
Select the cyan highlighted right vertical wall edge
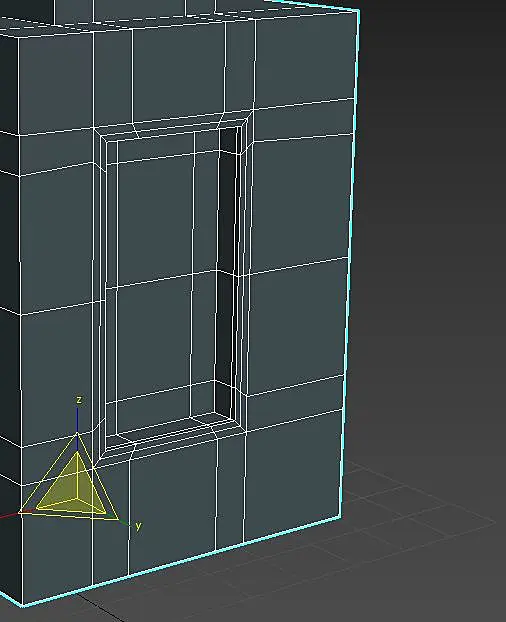point(350,262)
